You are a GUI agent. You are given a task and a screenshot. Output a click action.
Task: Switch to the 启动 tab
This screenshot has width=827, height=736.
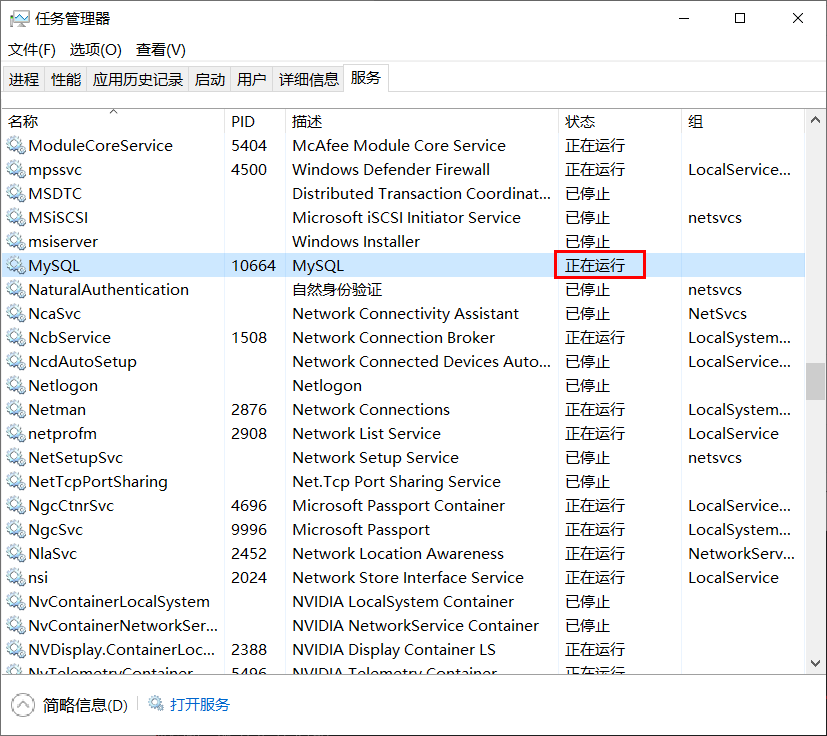(209, 79)
